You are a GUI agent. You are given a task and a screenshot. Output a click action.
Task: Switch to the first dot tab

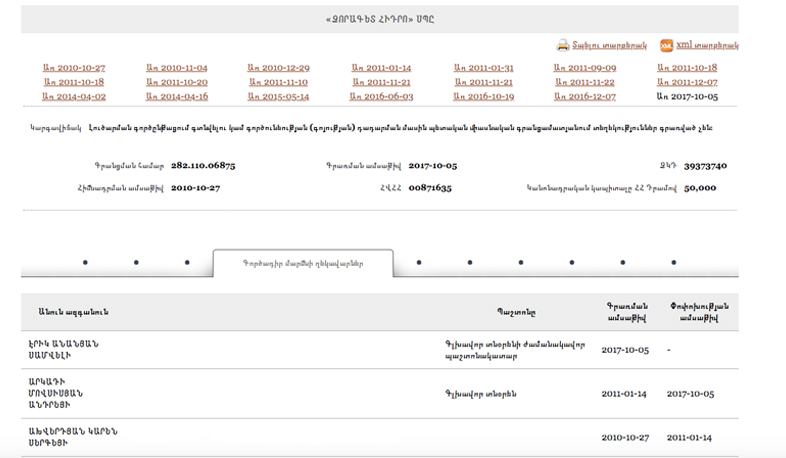click(85, 263)
